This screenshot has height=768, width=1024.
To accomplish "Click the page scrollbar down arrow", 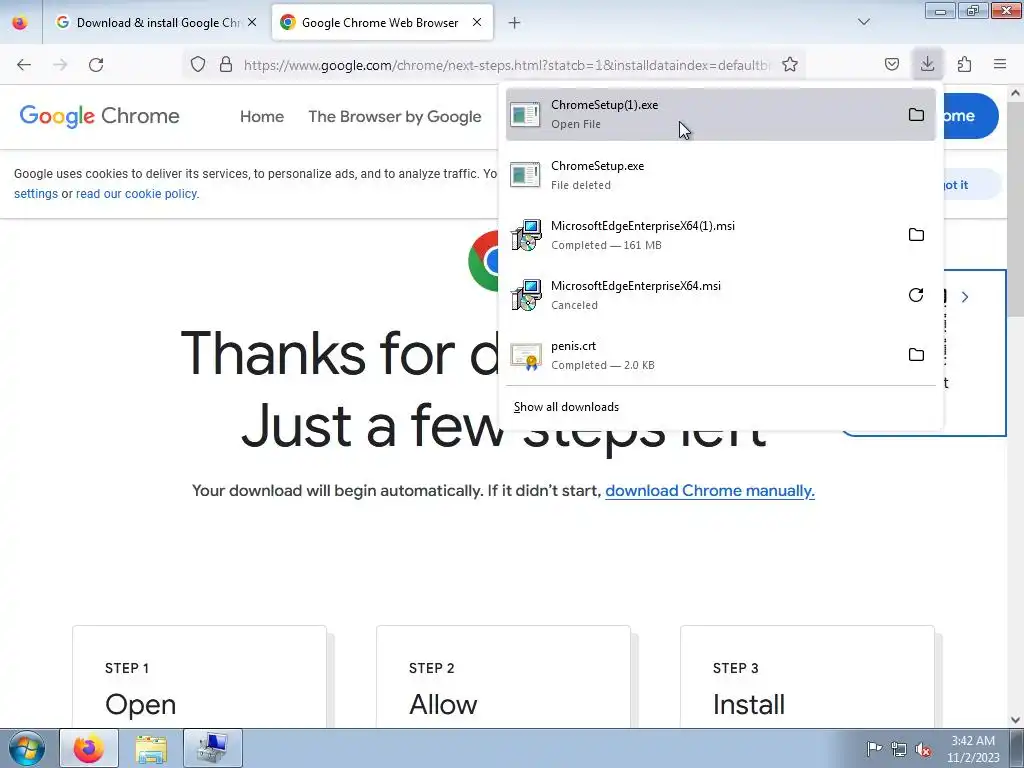I will click(x=1016, y=720).
